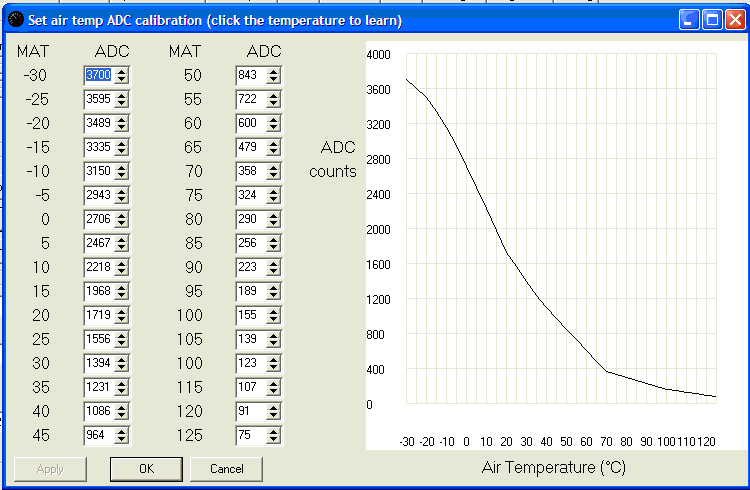Image resolution: width=750 pixels, height=490 pixels.
Task: Click the MAT temperature label -30
Action: click(x=35, y=75)
